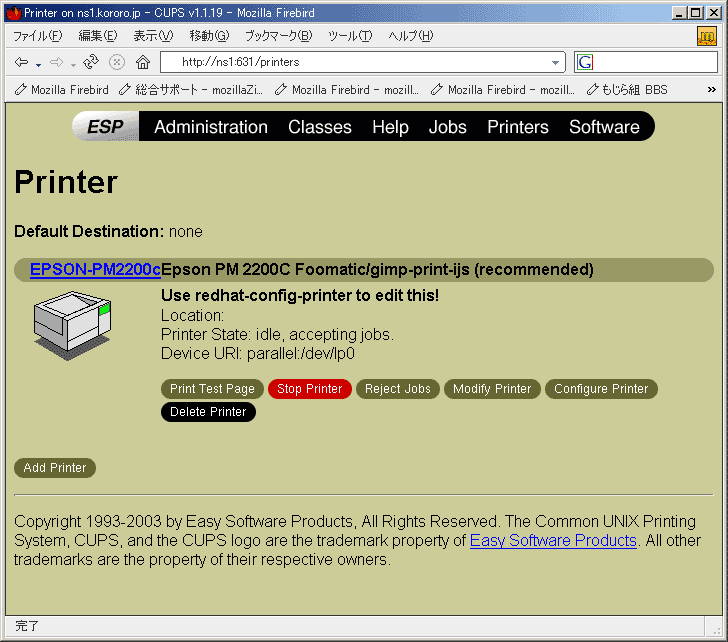
Task: Go forward using the forward arrow icon
Action: coord(56,62)
